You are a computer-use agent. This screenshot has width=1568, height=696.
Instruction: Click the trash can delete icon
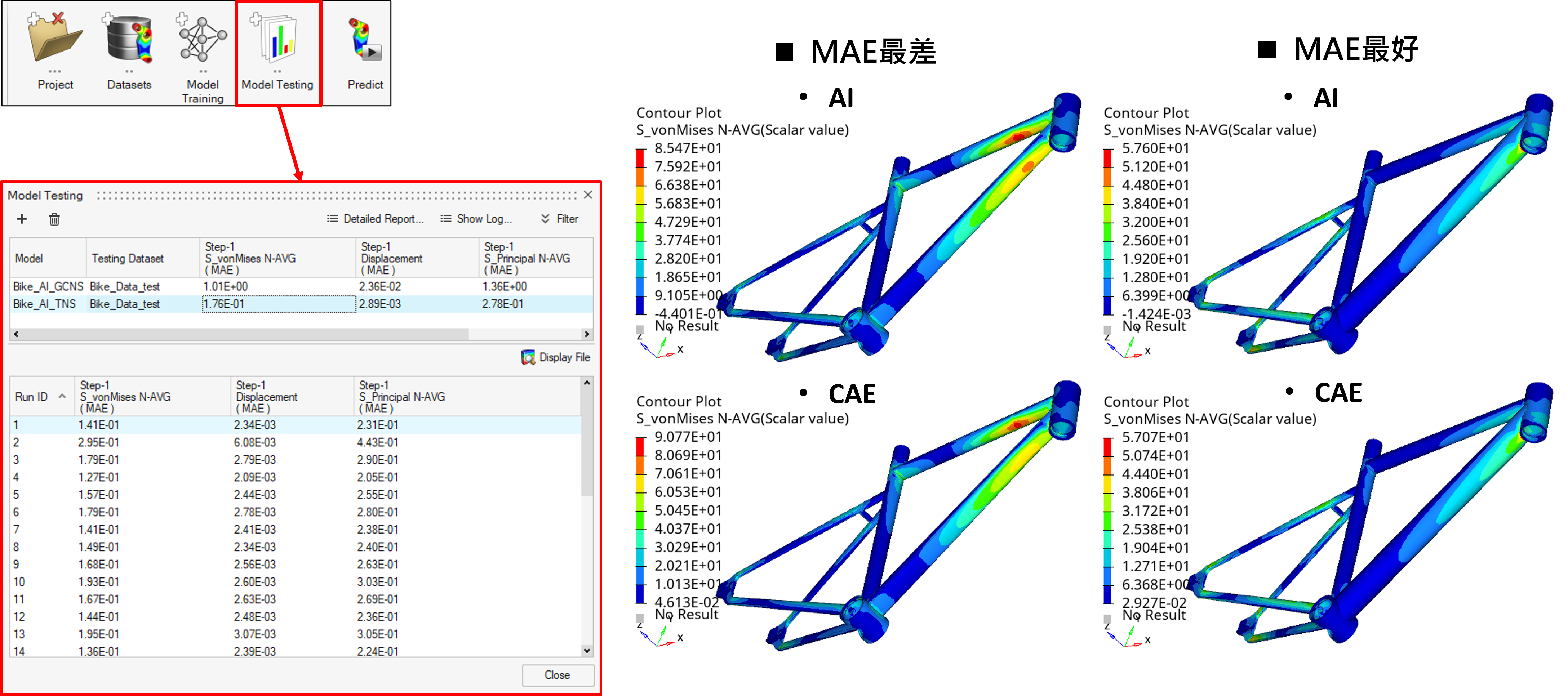tap(54, 219)
